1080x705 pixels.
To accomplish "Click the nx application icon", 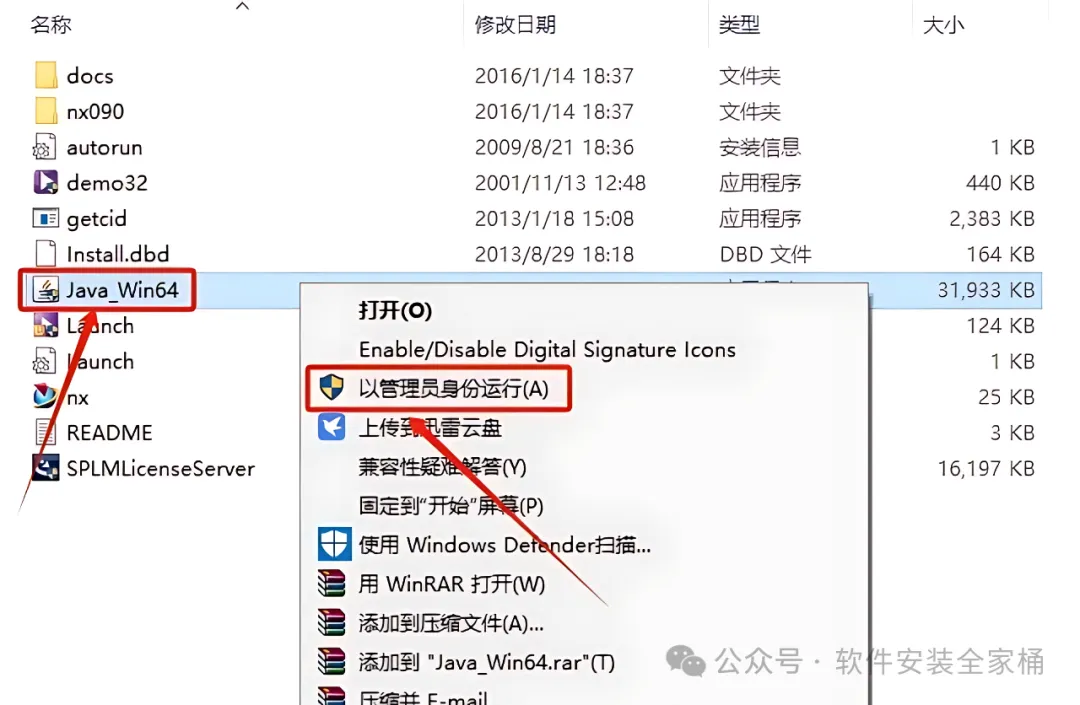I will pyautogui.click(x=46, y=397).
